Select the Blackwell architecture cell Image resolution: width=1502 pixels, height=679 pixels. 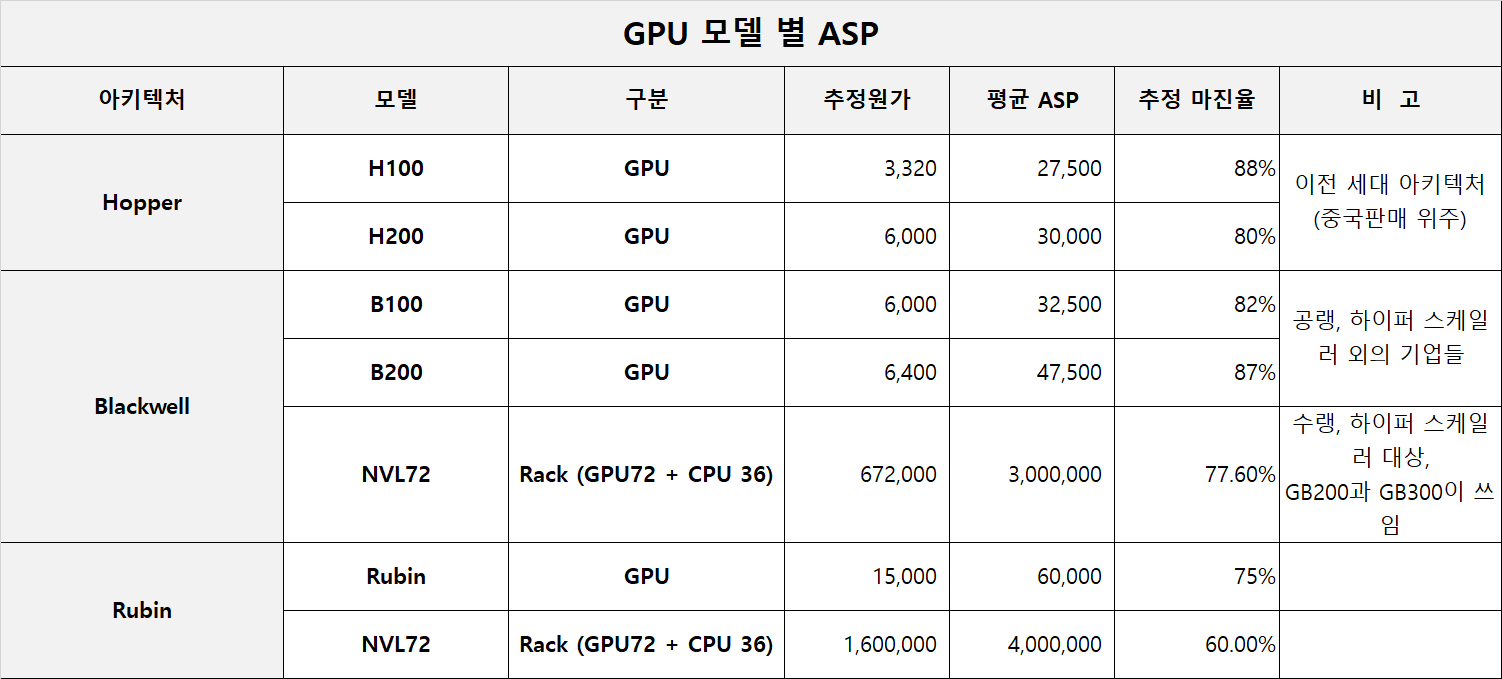click(x=142, y=407)
